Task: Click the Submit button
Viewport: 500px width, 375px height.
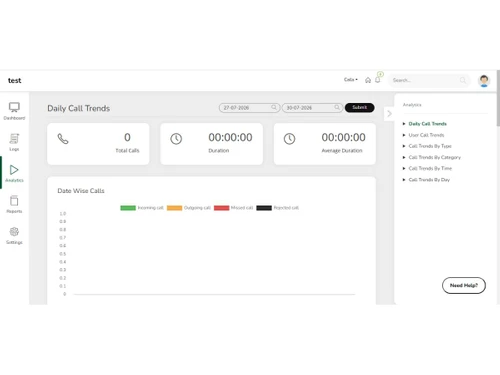Action: 359,107
